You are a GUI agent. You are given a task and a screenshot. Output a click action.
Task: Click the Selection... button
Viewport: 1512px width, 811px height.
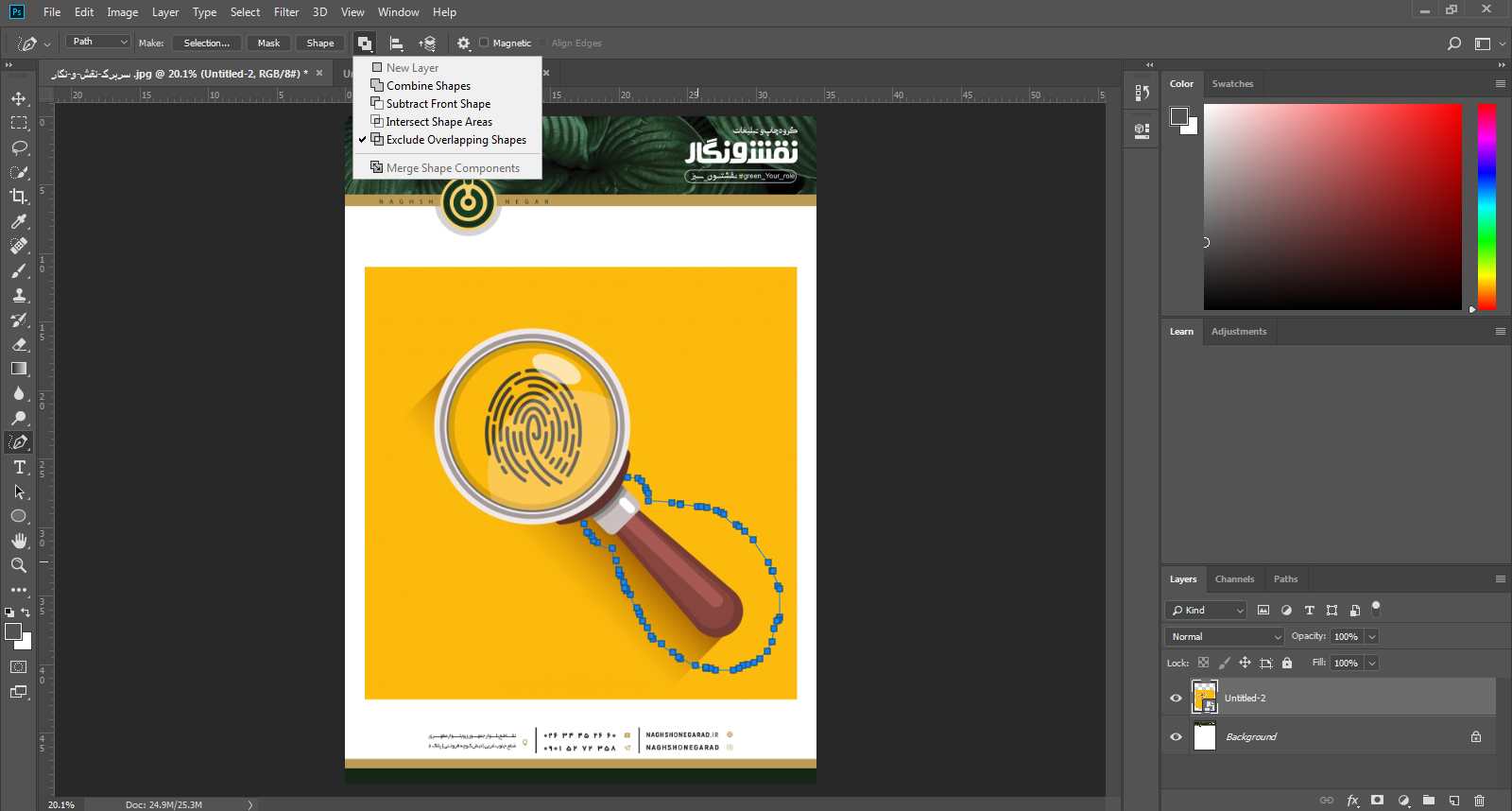[x=206, y=43]
